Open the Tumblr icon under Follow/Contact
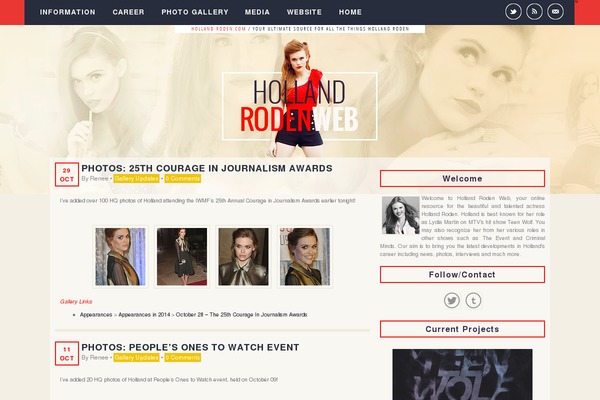The width and height of the screenshot is (600, 400). click(x=473, y=300)
